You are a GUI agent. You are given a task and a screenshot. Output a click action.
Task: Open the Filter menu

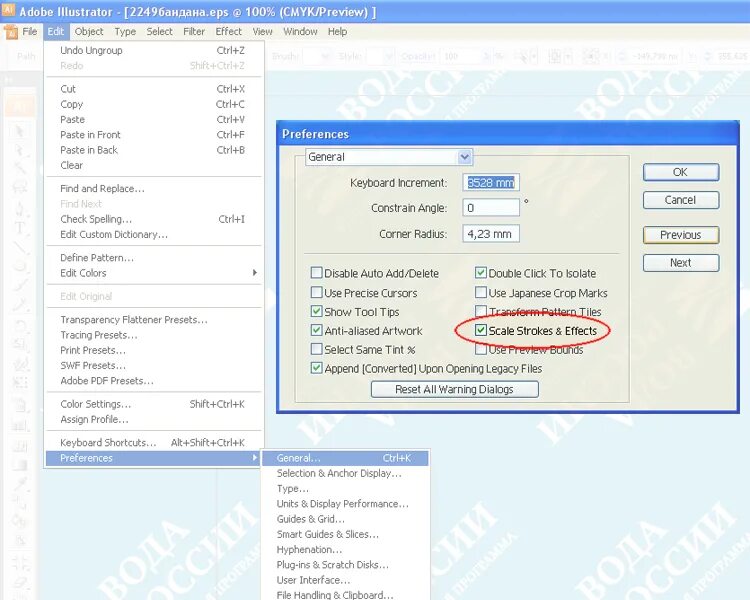(x=194, y=32)
